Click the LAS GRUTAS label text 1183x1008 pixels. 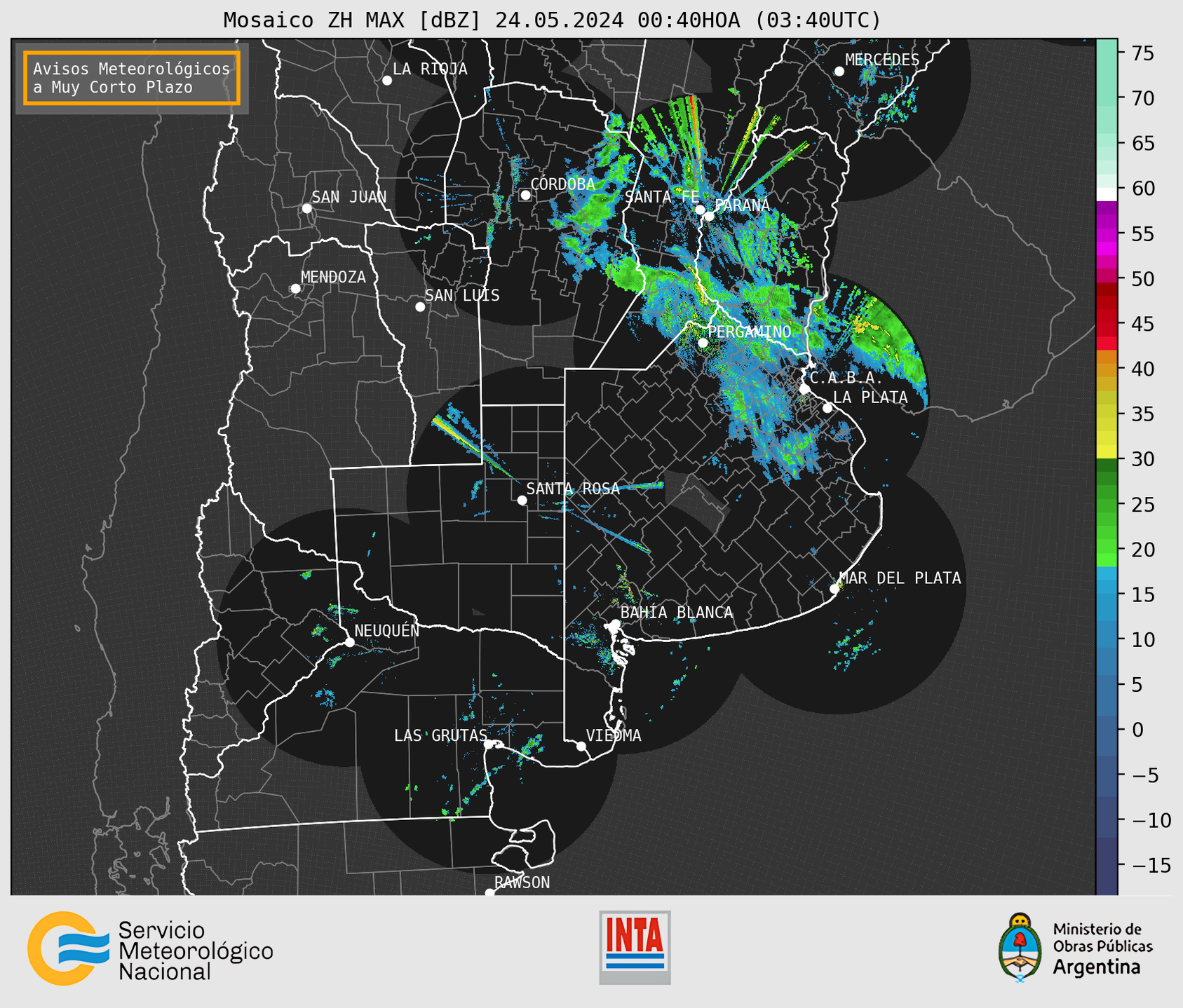pos(440,735)
